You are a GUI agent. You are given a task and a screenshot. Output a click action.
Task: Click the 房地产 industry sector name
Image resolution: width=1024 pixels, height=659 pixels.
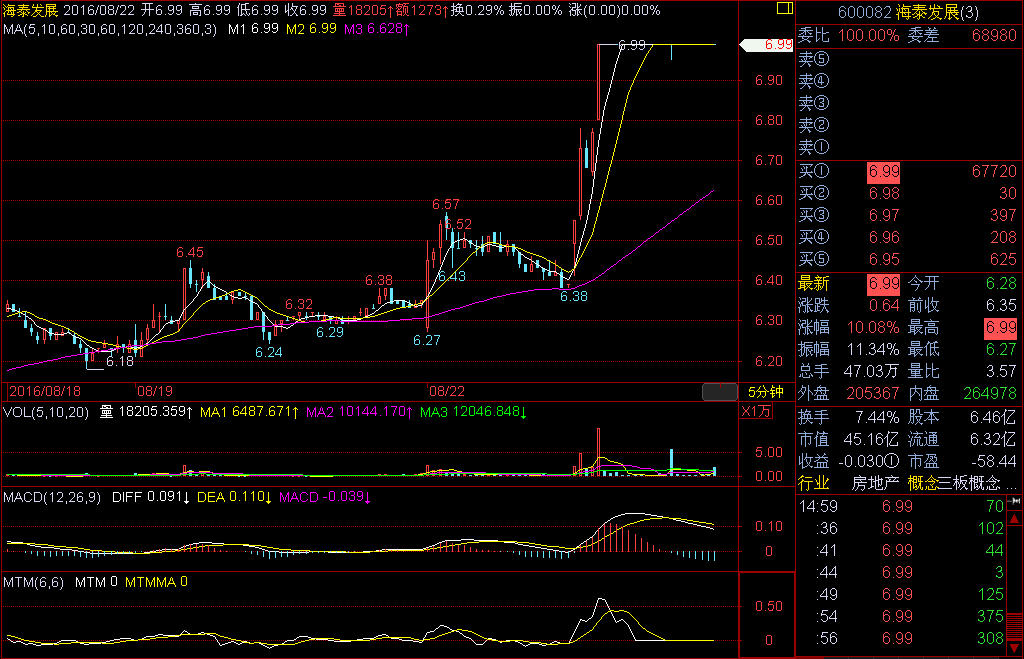(x=870, y=483)
